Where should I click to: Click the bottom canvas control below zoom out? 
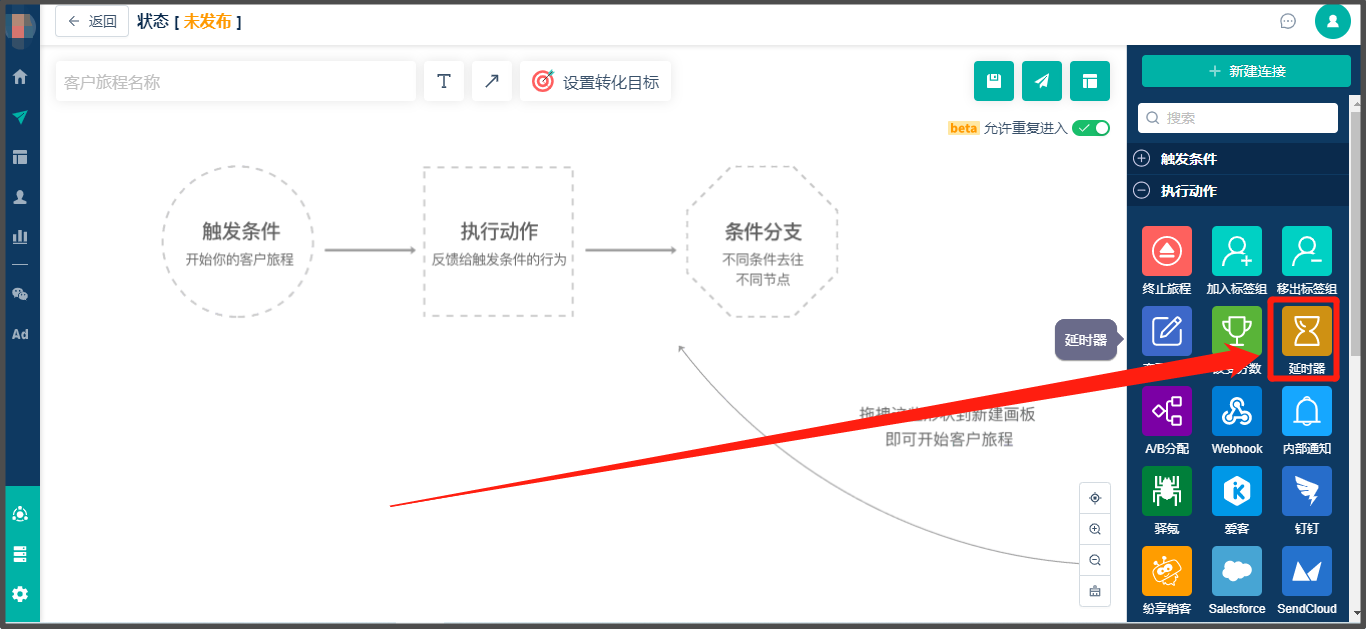click(x=1095, y=591)
